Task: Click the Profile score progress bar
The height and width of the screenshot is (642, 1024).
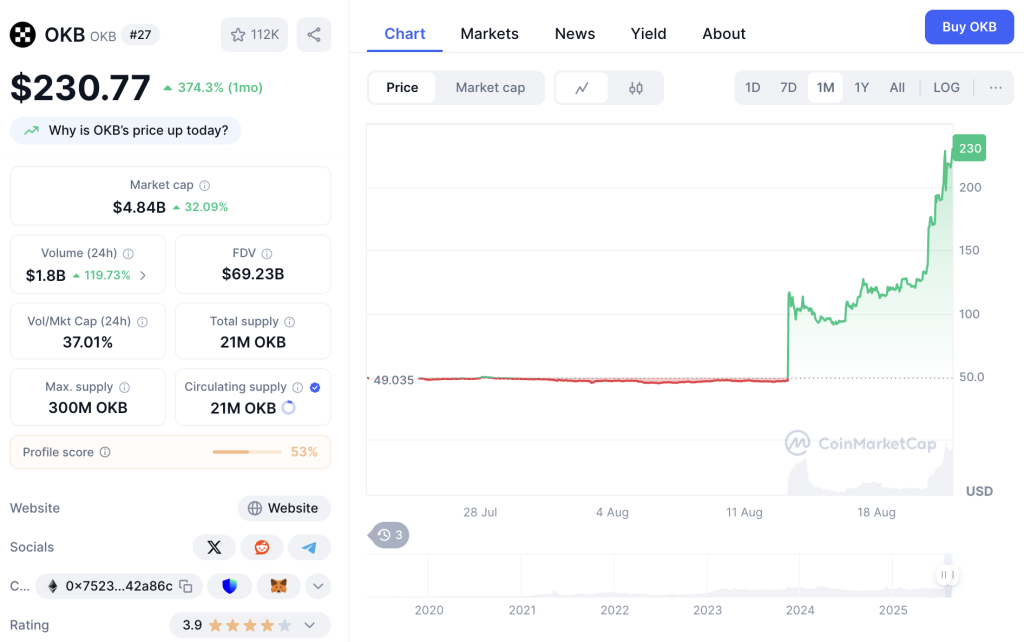Action: (x=247, y=452)
